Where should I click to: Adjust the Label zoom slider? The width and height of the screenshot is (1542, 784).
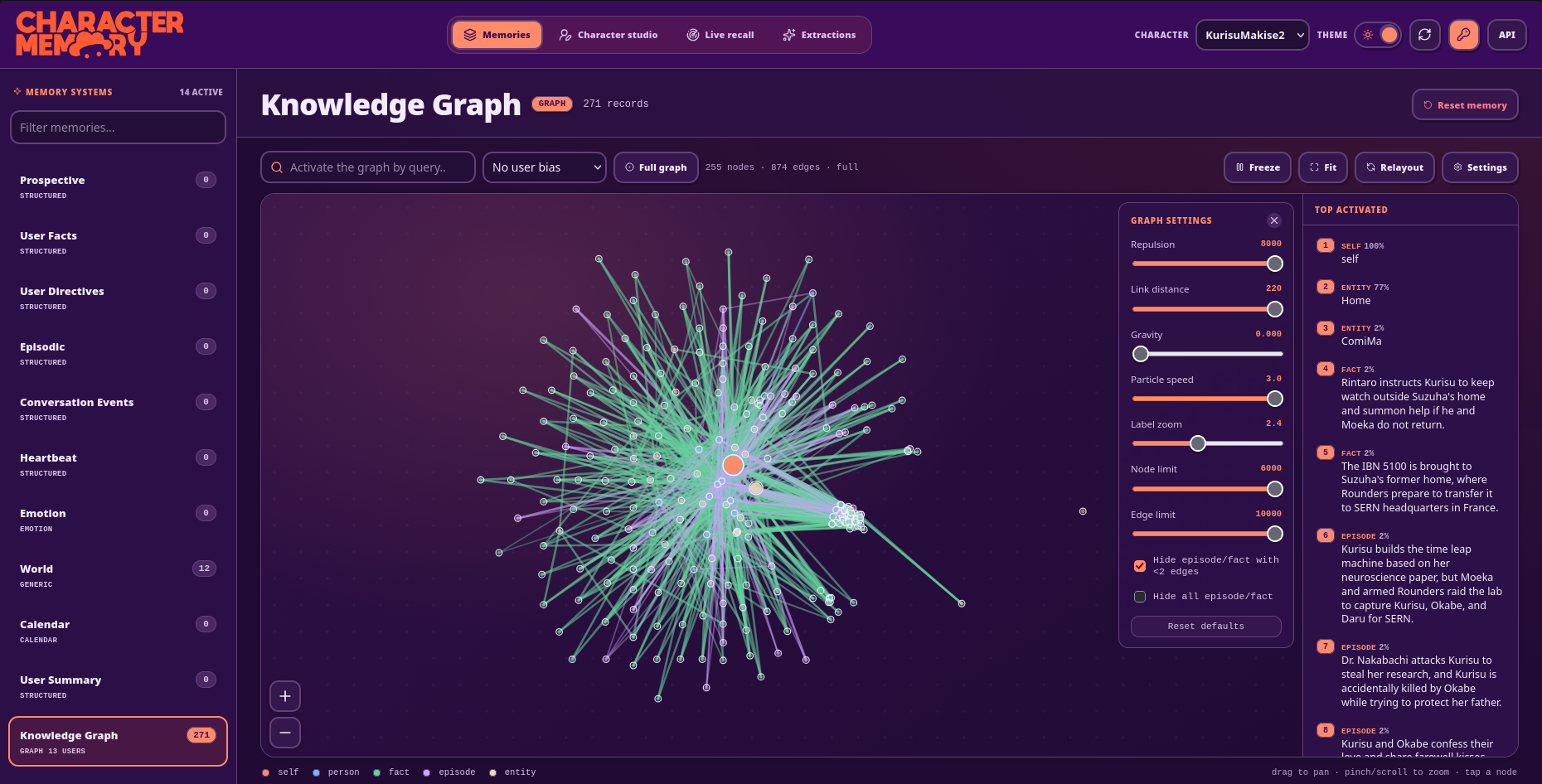1207,443
